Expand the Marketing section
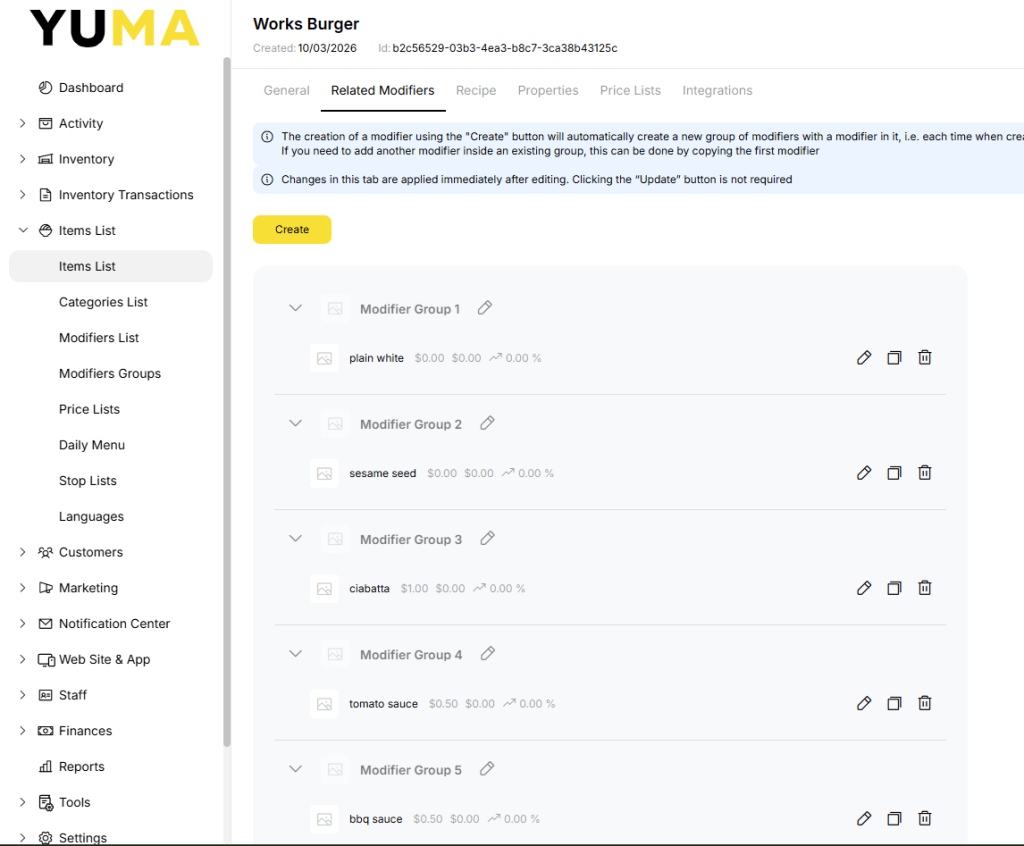 click(x=23, y=588)
